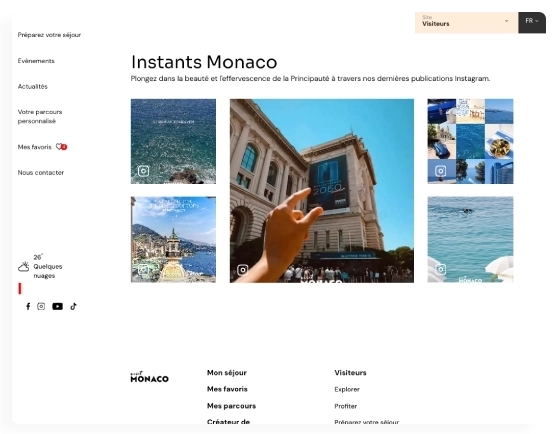
Task: Open the Facebook social icon
Action: pyautogui.click(x=28, y=306)
